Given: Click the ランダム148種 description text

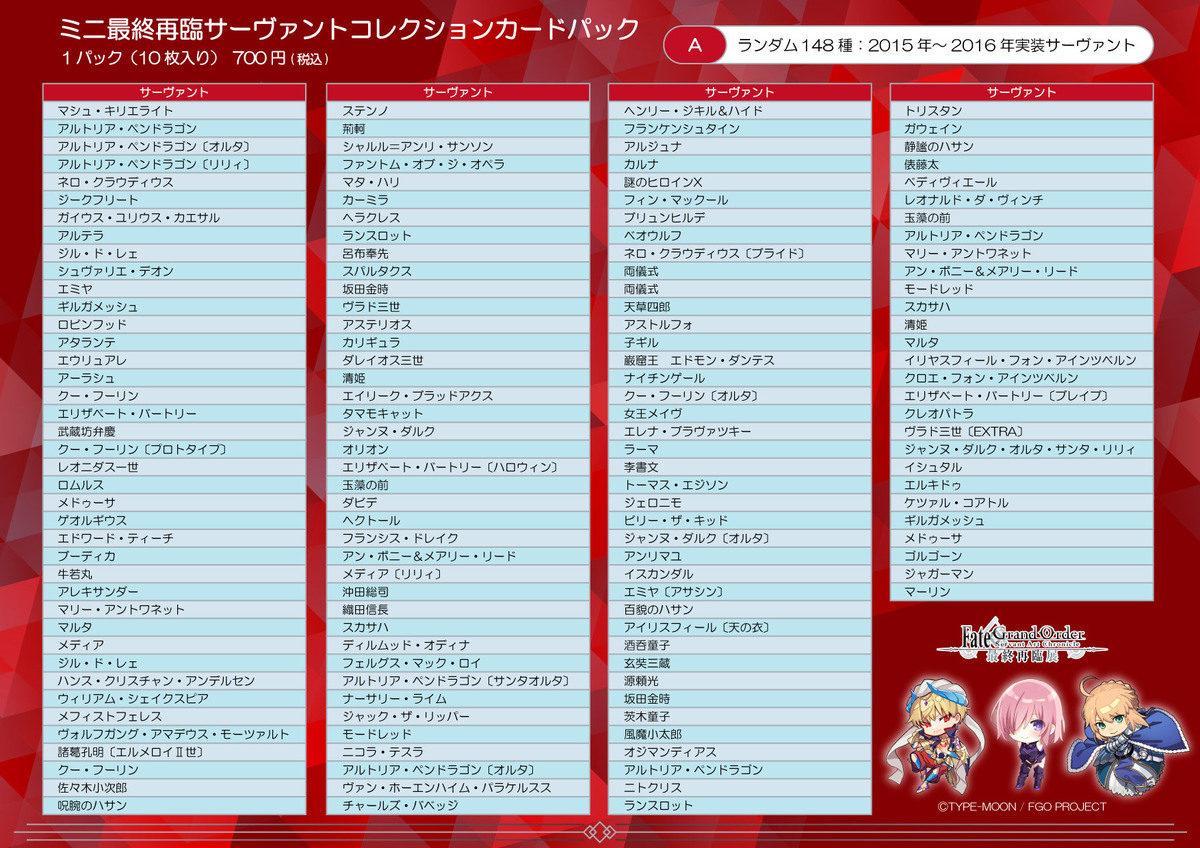Looking at the screenshot, I should (936, 45).
